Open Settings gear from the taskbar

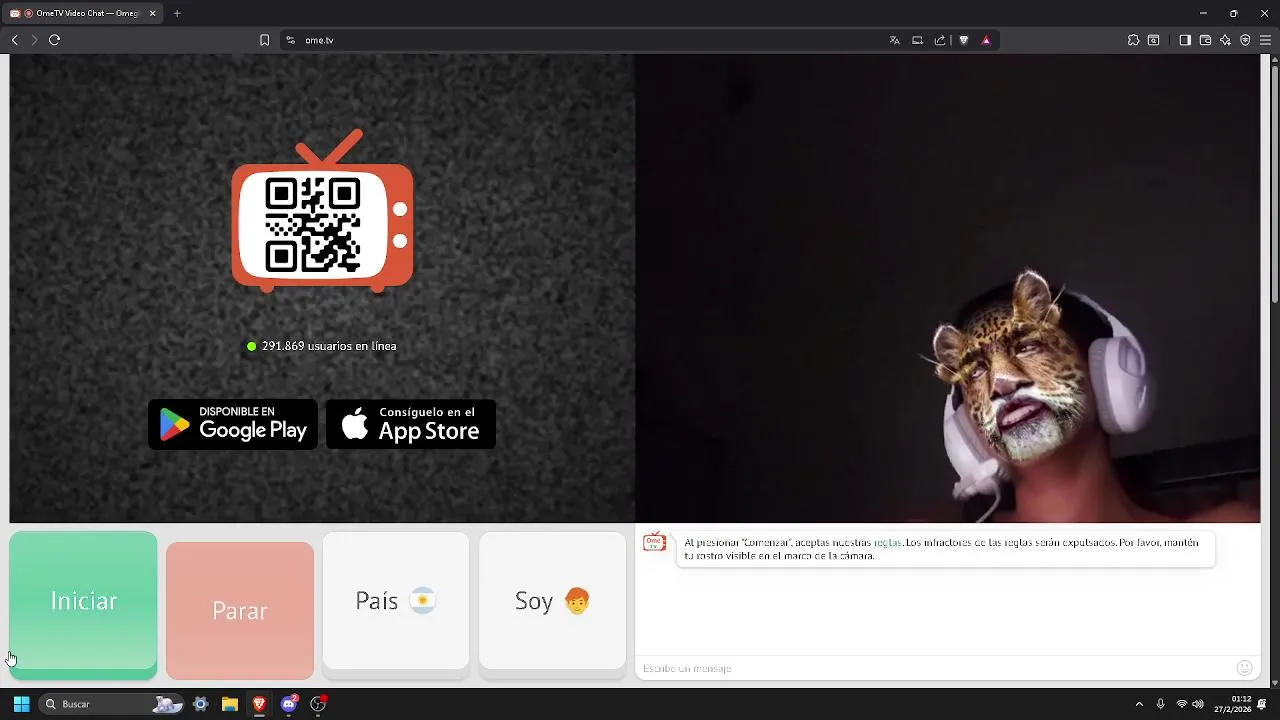click(x=200, y=704)
